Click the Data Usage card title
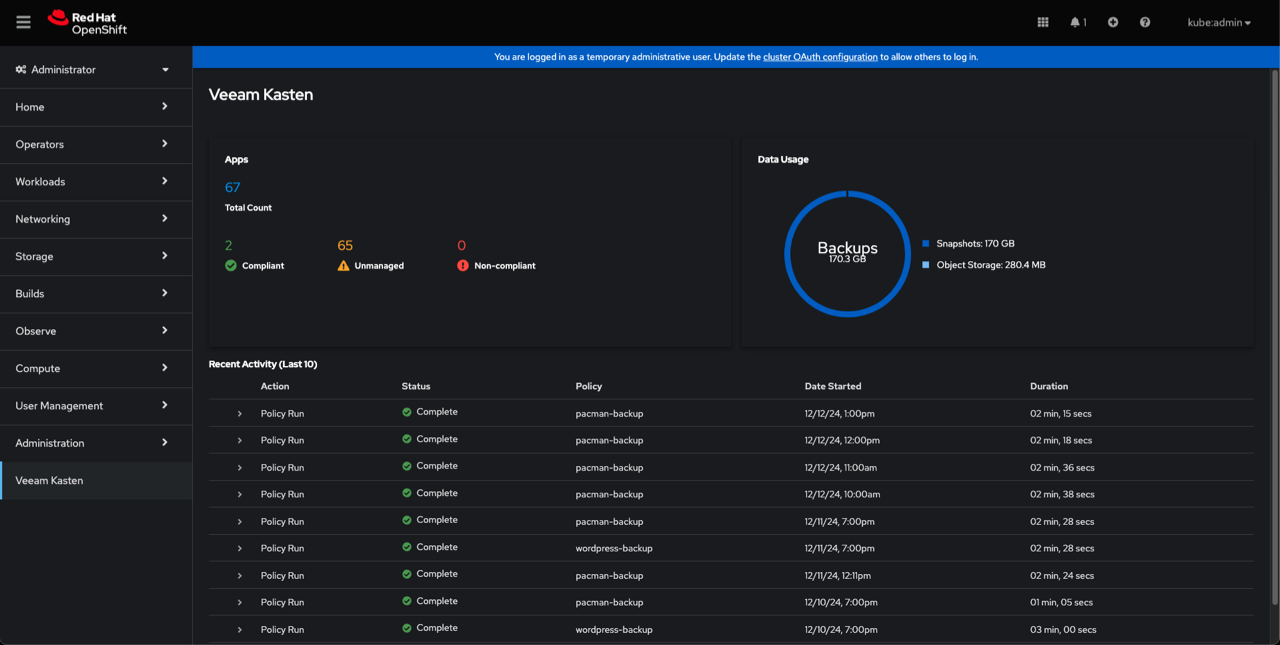The width and height of the screenshot is (1280, 645). coord(783,159)
